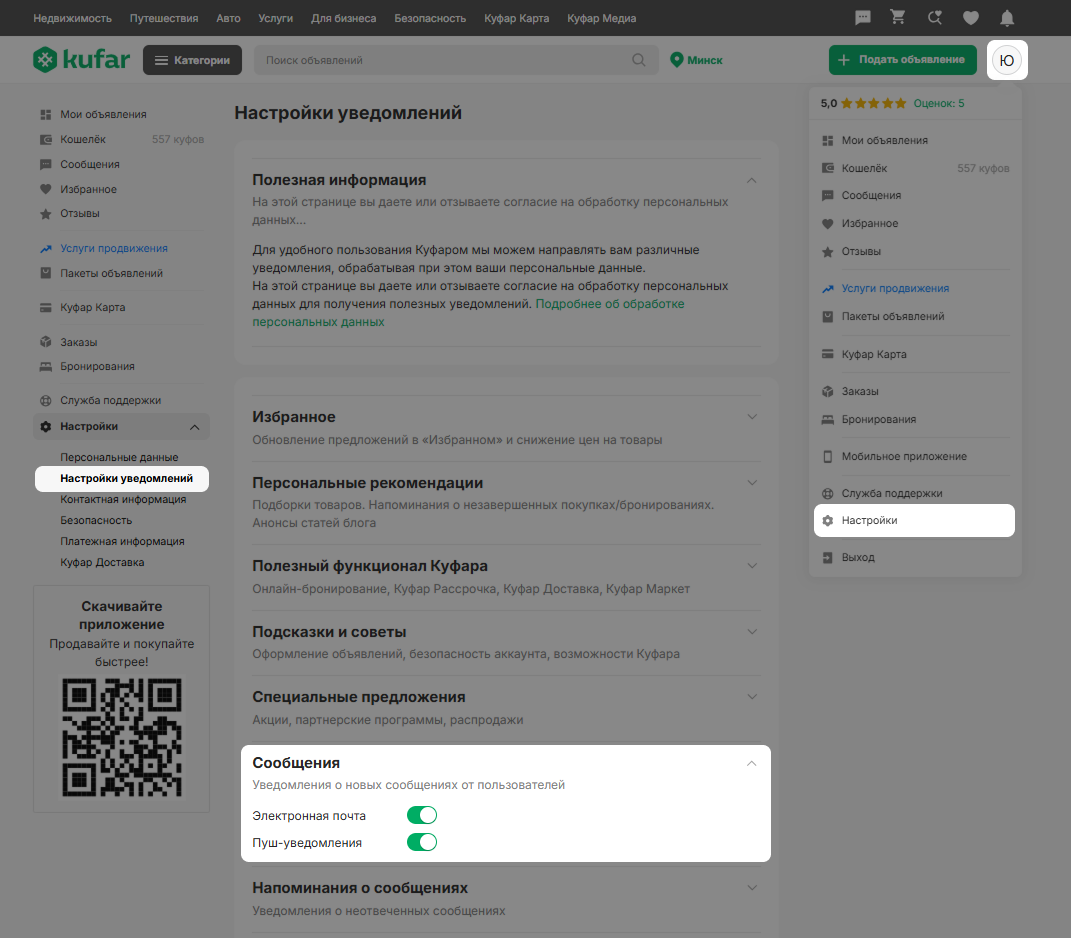Collapse the Сообщения section chevron
This screenshot has width=1071, height=938.
pyautogui.click(x=751, y=763)
